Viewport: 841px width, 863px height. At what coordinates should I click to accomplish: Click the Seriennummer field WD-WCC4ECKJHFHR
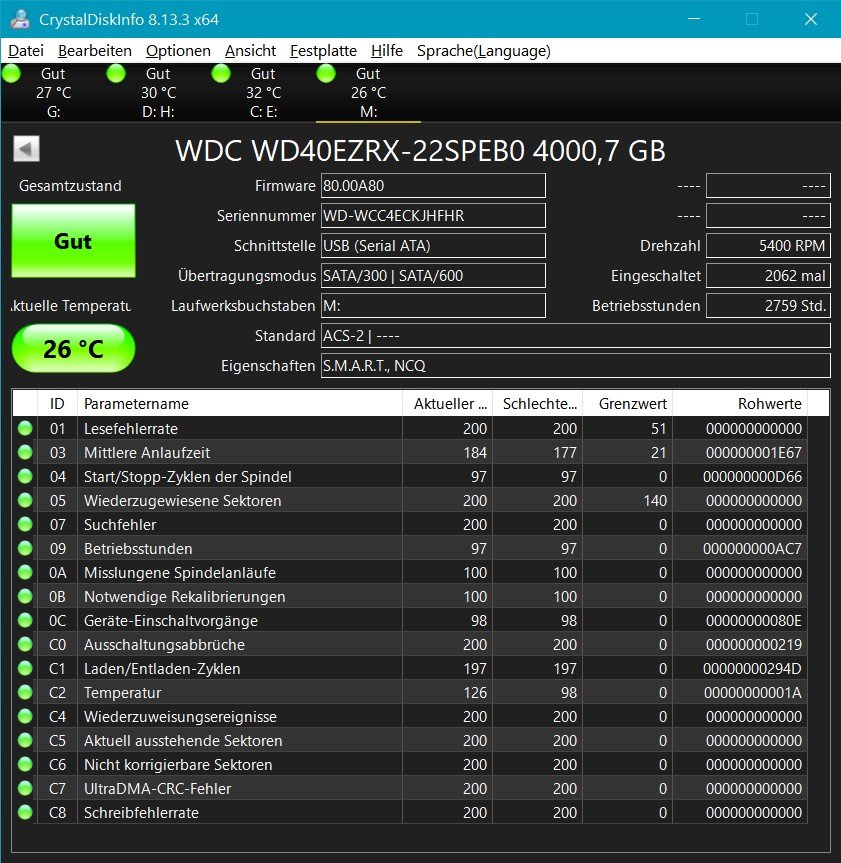click(x=433, y=215)
